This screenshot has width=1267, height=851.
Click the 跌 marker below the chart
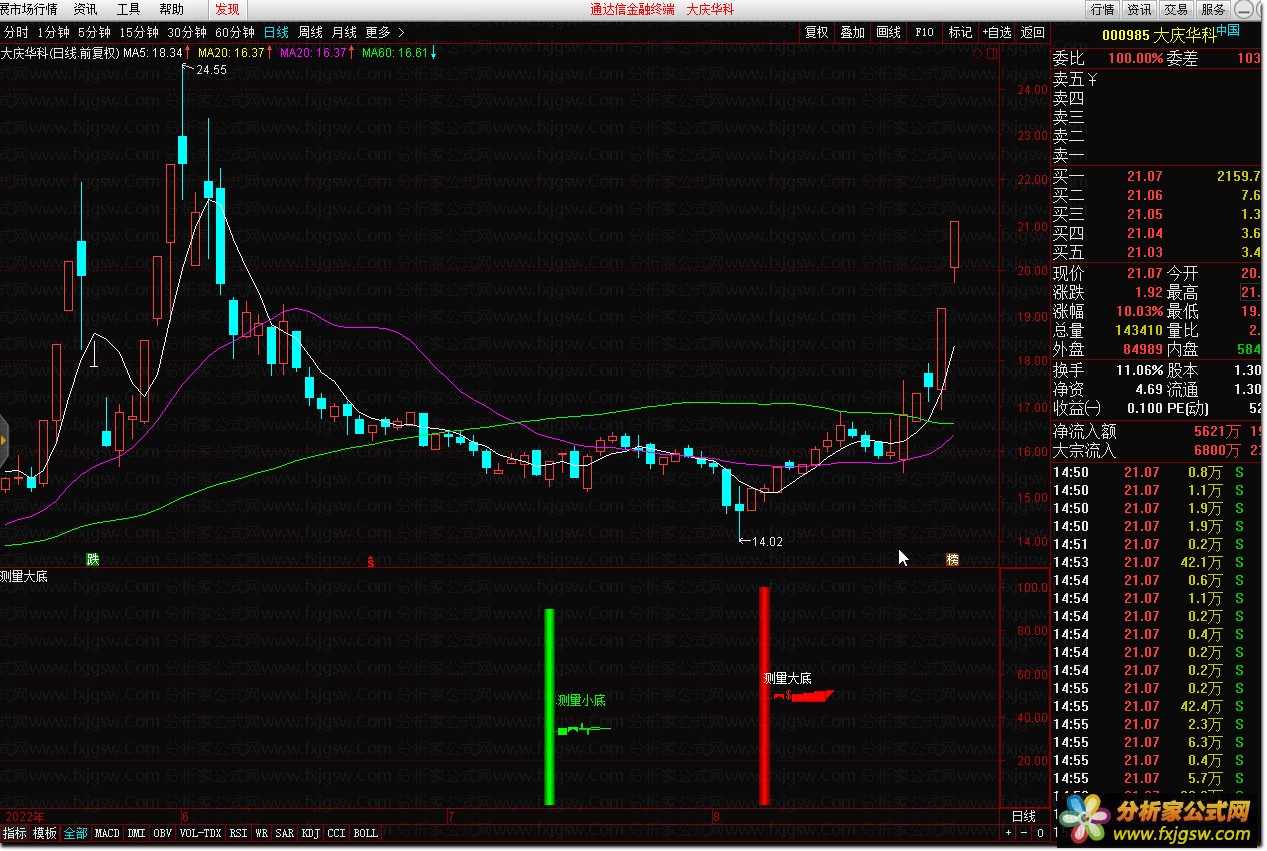click(93, 559)
